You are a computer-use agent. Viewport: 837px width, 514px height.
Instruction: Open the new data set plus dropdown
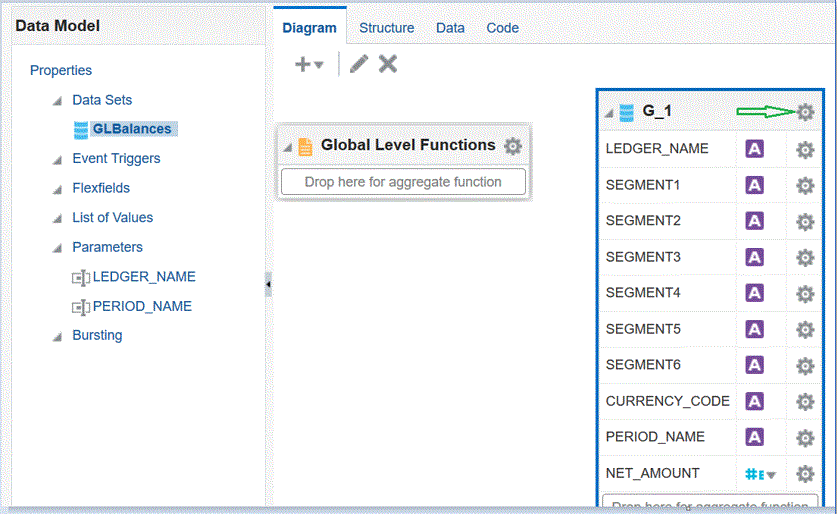click(309, 64)
